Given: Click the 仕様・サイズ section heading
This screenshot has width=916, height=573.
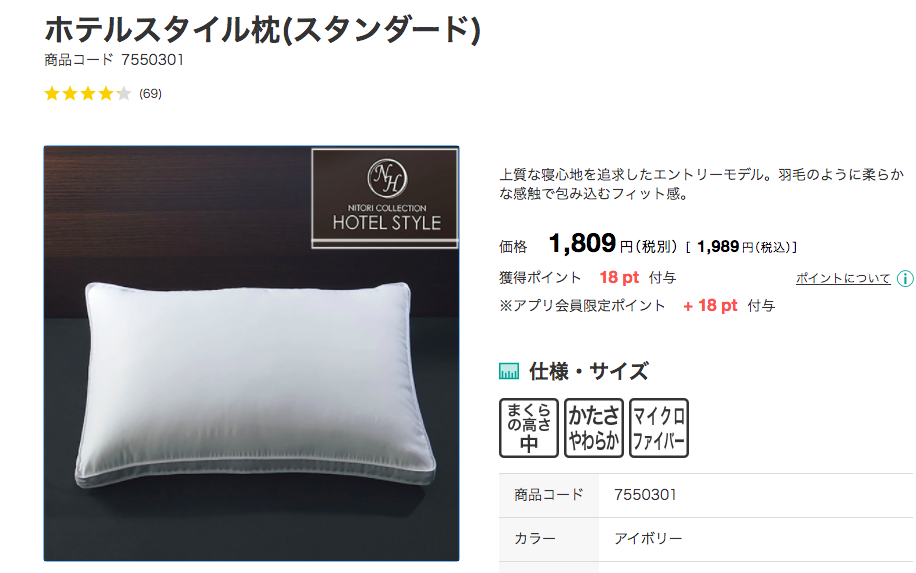Looking at the screenshot, I should coord(589,371).
